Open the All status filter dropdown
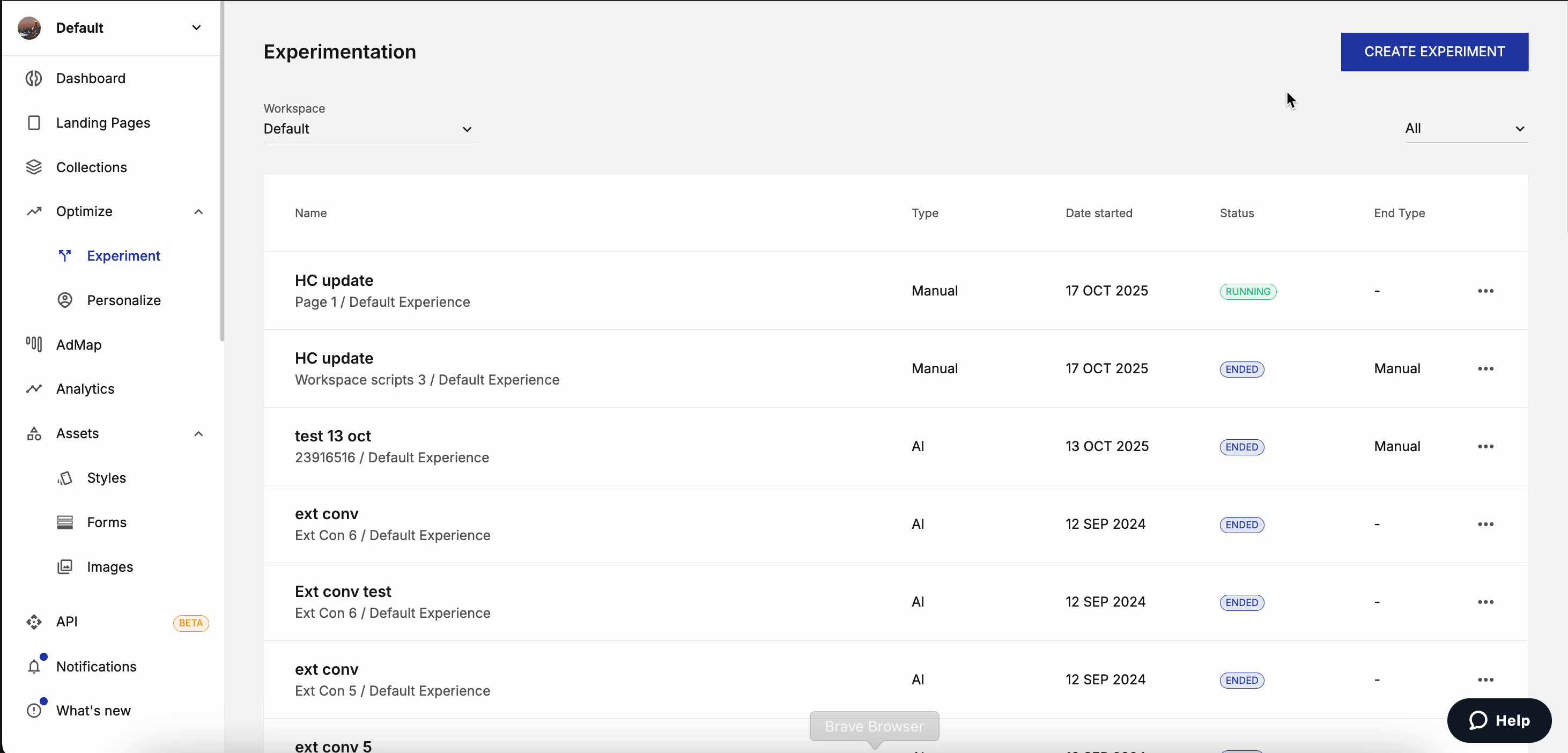Image resolution: width=1568 pixels, height=753 pixels. coord(1465,129)
